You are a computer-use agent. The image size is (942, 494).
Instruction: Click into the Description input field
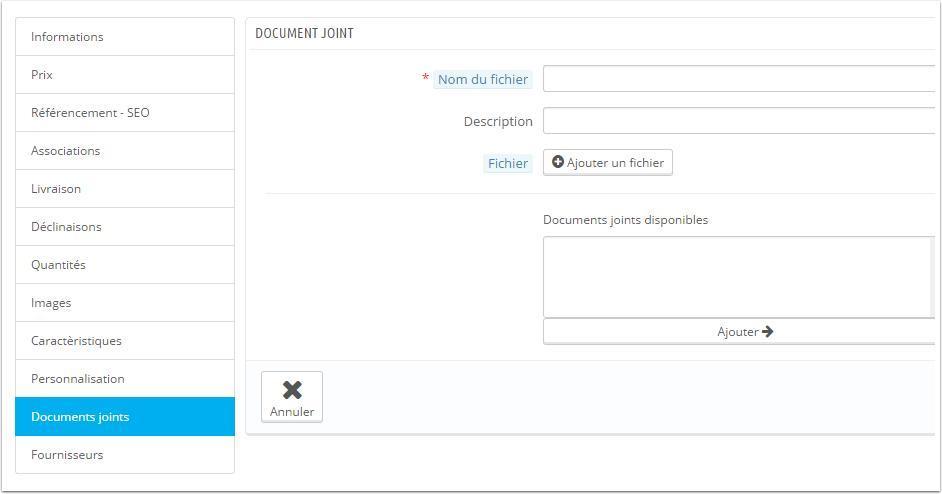point(739,121)
